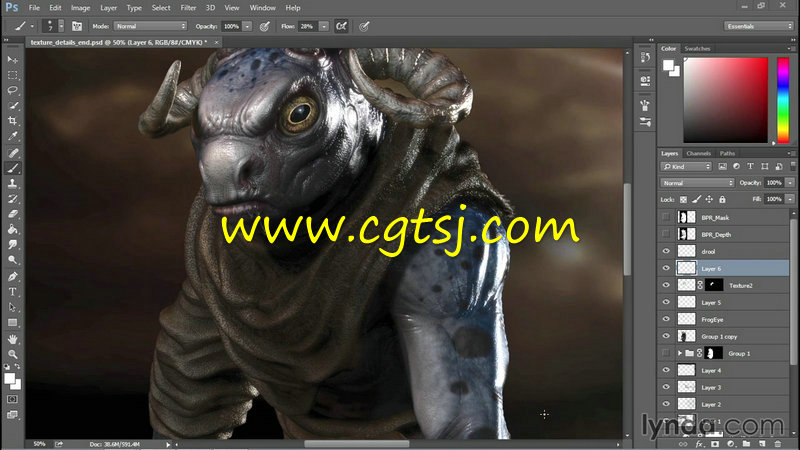
Task: Swap foreground and background colors
Action: 17,366
